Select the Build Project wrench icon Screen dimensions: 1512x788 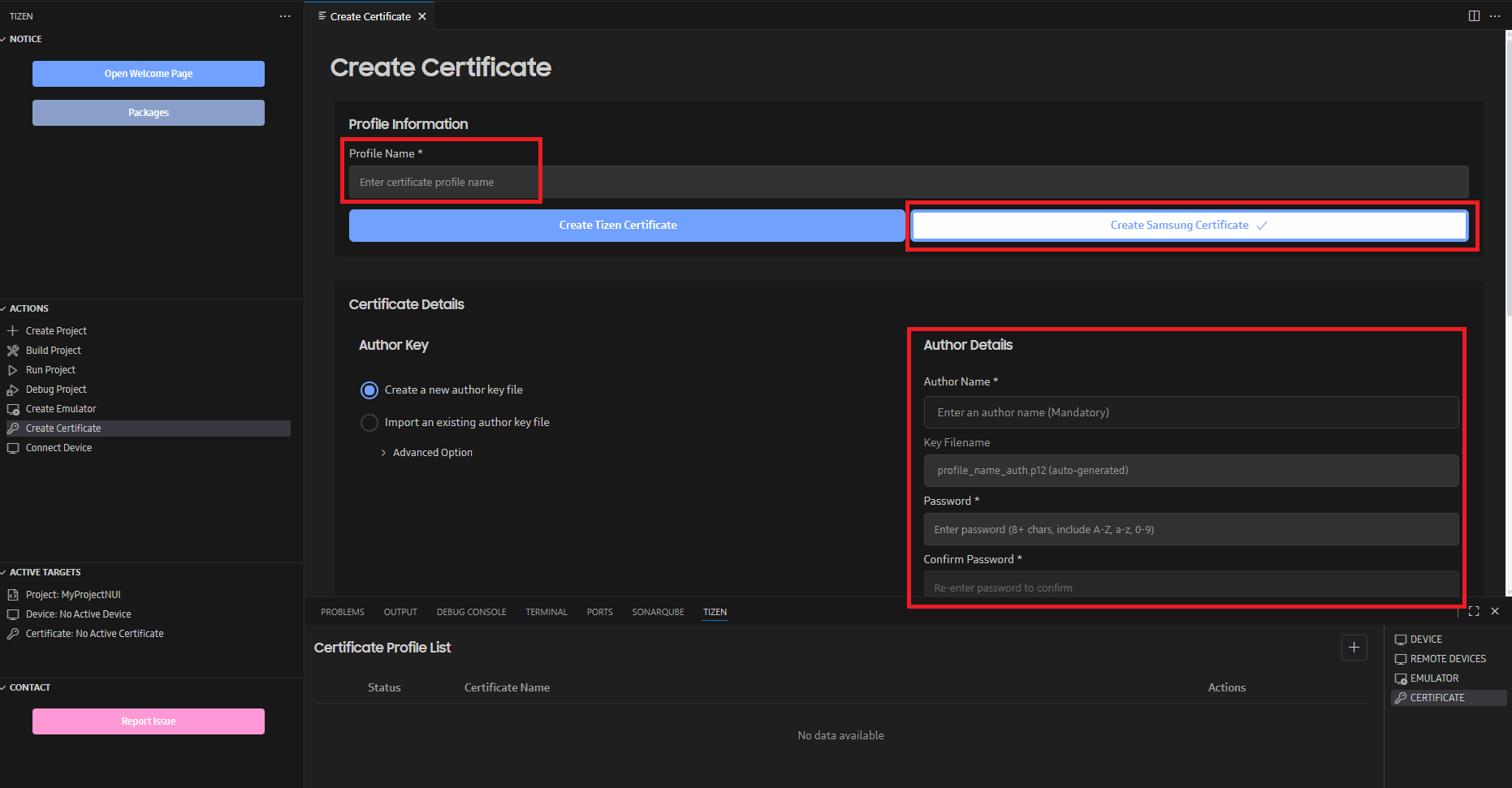tap(13, 350)
